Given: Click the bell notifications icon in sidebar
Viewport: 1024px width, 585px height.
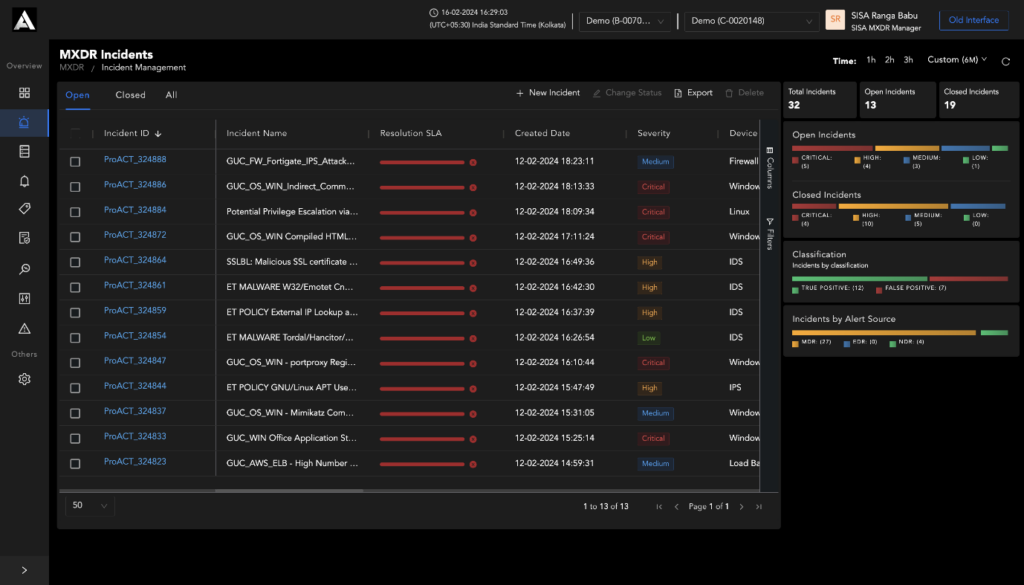Looking at the screenshot, I should click(x=24, y=180).
